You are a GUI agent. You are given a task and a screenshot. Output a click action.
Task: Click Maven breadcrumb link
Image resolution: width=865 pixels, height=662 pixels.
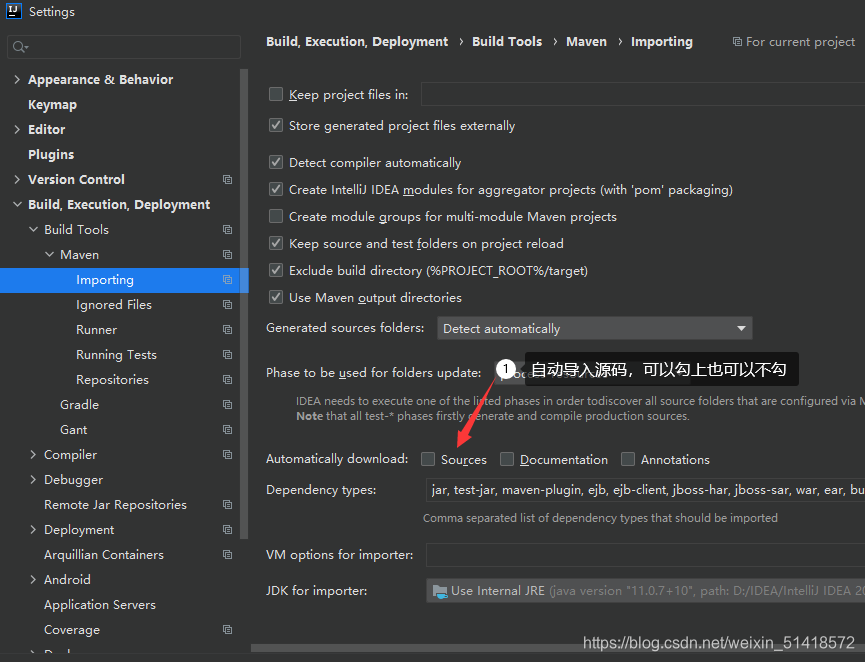point(586,41)
